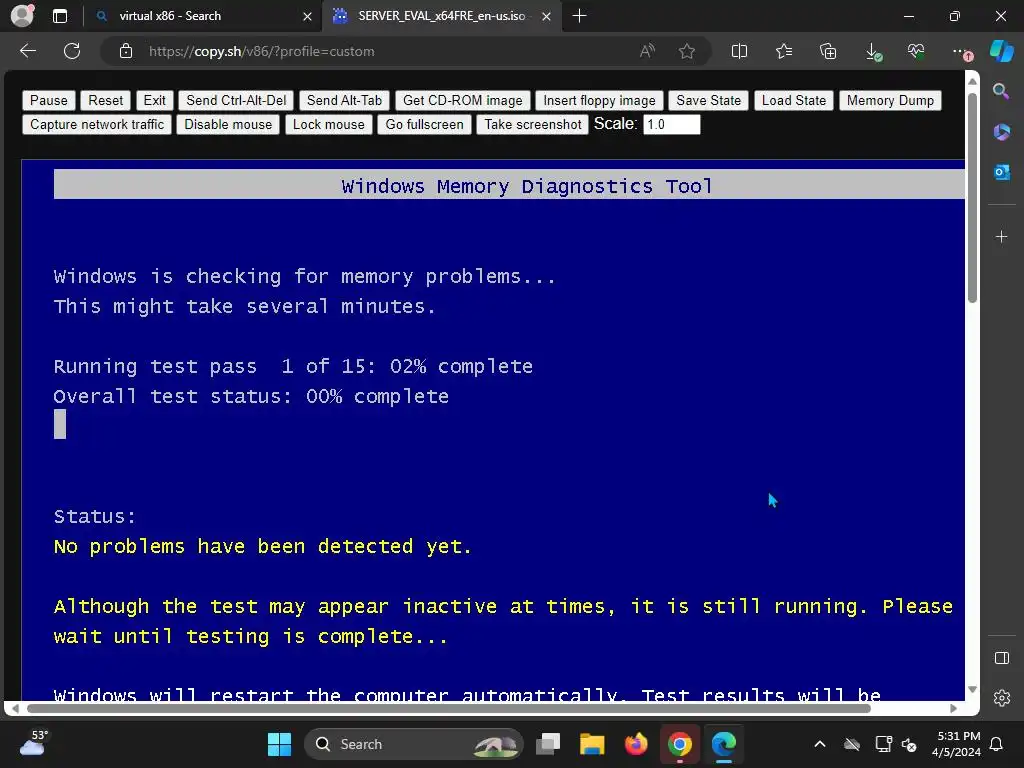The width and height of the screenshot is (1024, 768).
Task: Add this page to favorites star
Action: tap(686, 51)
